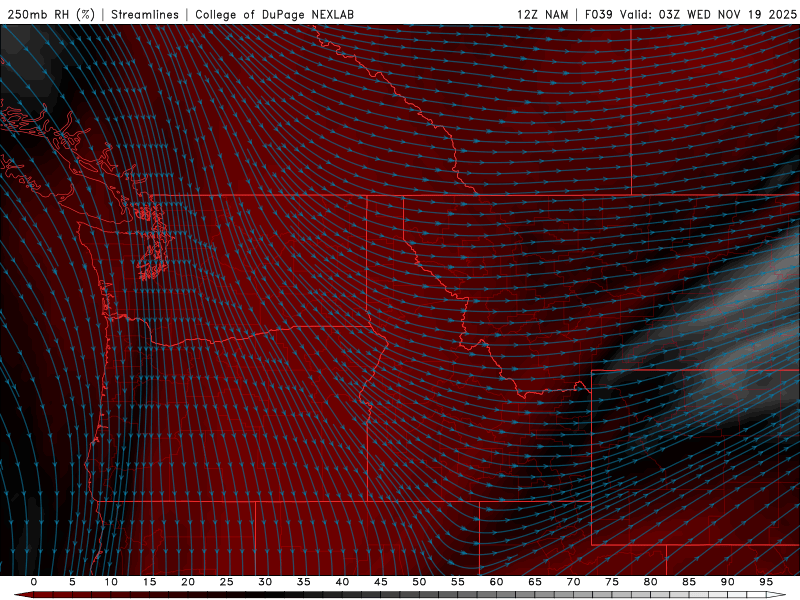This screenshot has width=800, height=600.
Task: Click the "5" tick label on the color scale
Action: (72, 582)
